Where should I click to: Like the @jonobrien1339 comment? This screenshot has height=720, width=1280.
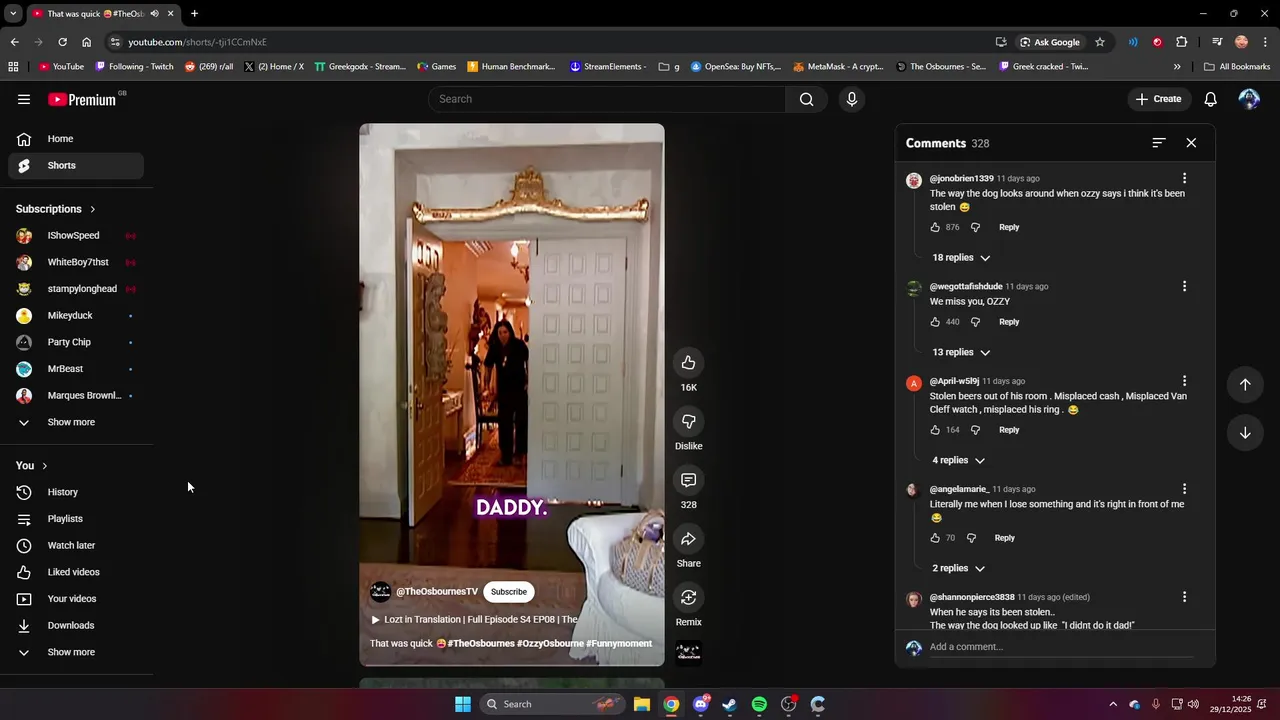point(935,227)
